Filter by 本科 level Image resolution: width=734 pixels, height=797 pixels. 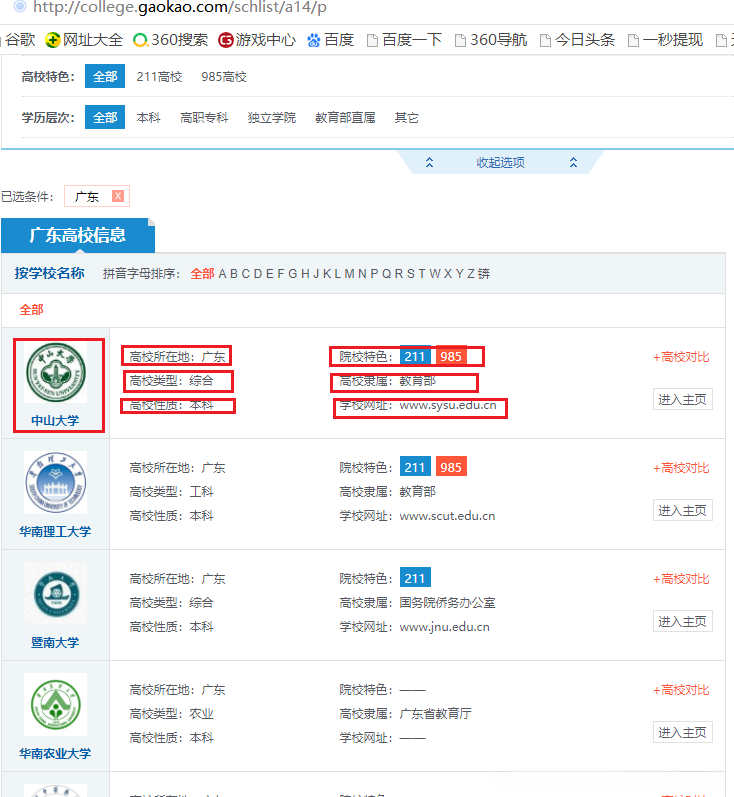point(148,117)
